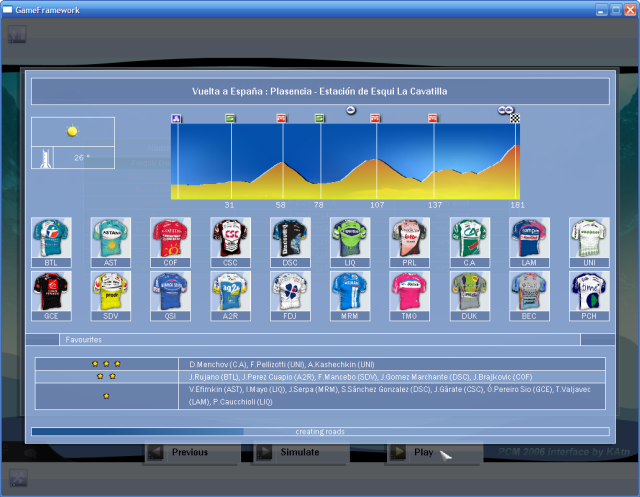Viewport: 640px width, 497px height.
Task: Click the Simulate button
Action: click(x=300, y=452)
